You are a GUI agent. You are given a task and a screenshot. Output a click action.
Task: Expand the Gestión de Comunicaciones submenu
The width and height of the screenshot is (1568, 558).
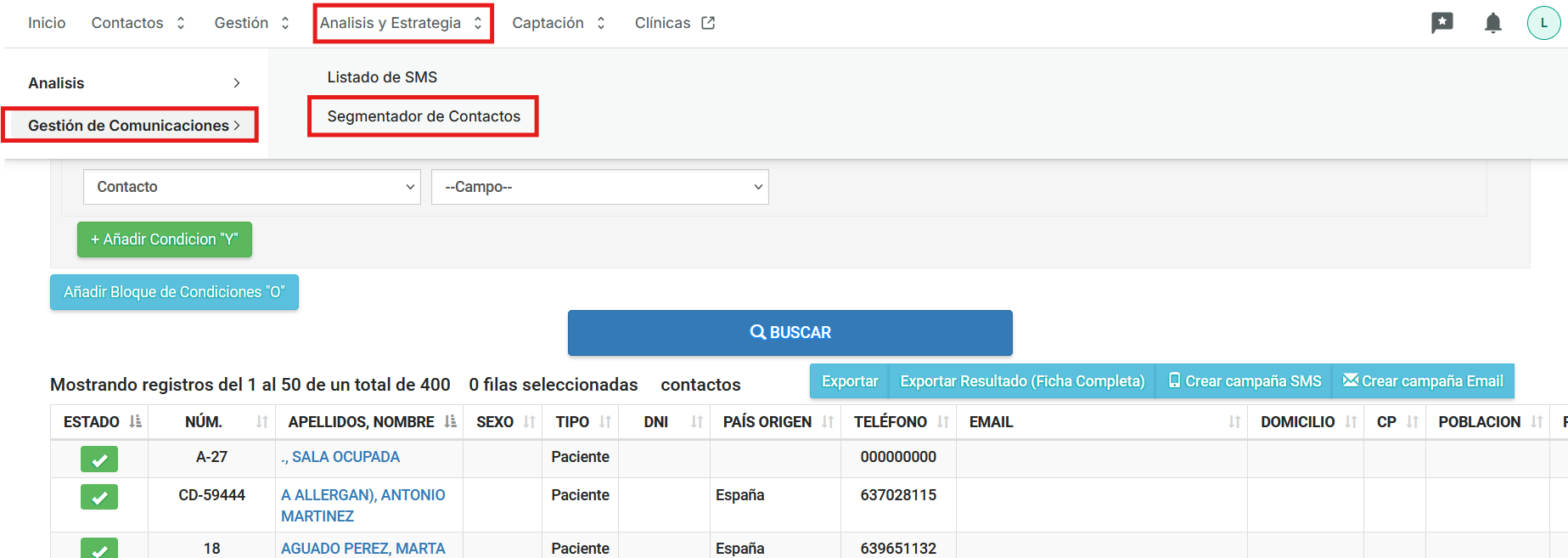coord(132,126)
